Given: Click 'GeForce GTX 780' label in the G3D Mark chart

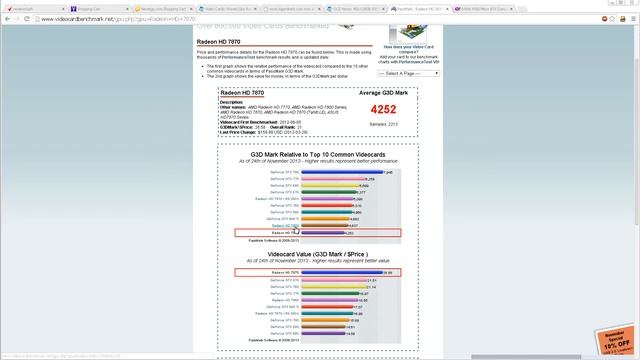Looking at the screenshot, I should point(284,172).
